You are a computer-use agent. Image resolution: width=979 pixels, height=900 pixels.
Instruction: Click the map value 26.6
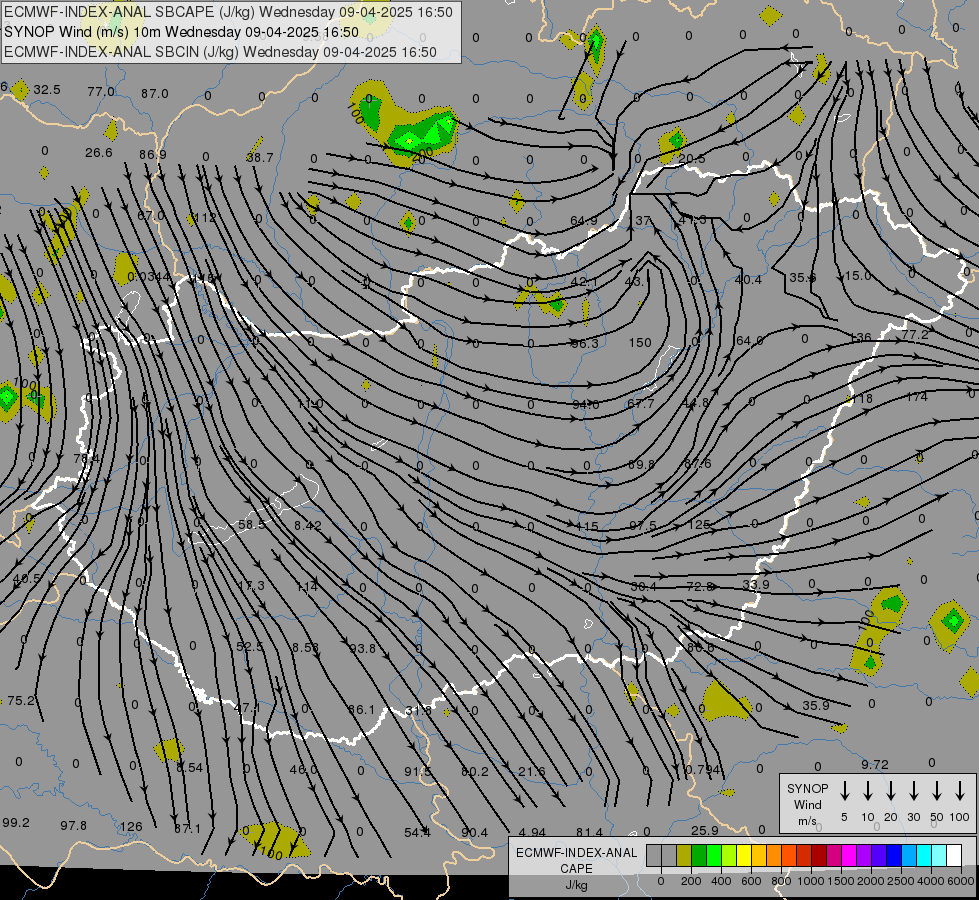point(99,152)
